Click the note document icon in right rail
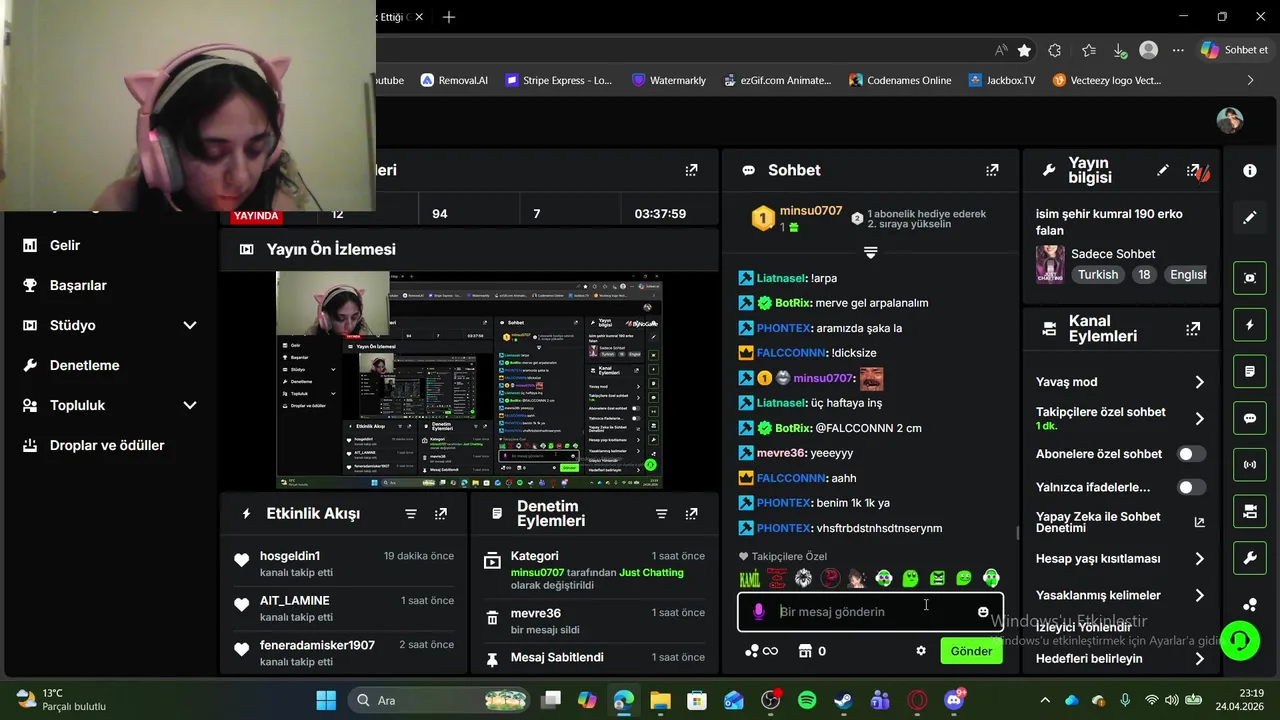Viewport: 1280px width, 720px height. coord(1250,371)
